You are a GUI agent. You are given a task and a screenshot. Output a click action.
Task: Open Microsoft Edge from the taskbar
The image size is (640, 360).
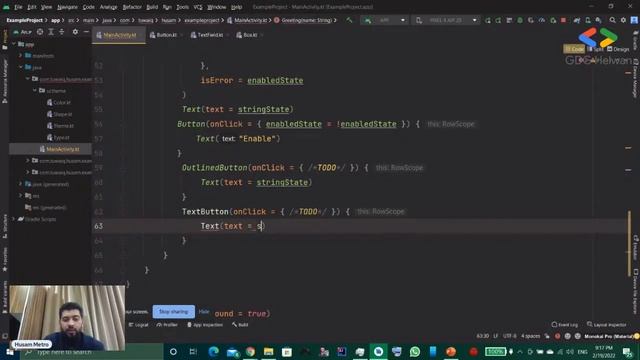[213, 351]
